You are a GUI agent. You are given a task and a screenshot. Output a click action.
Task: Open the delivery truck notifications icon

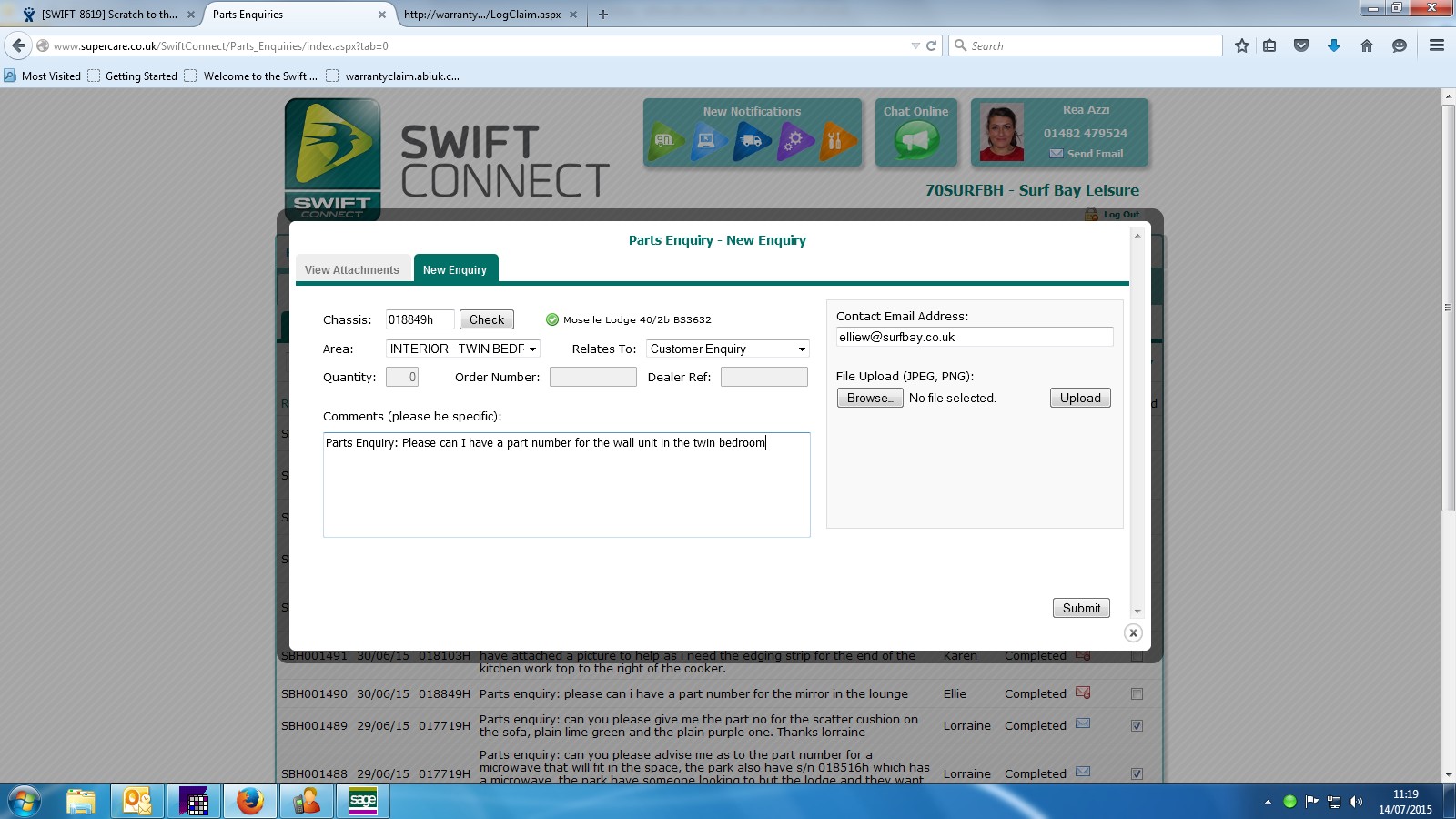(x=753, y=140)
